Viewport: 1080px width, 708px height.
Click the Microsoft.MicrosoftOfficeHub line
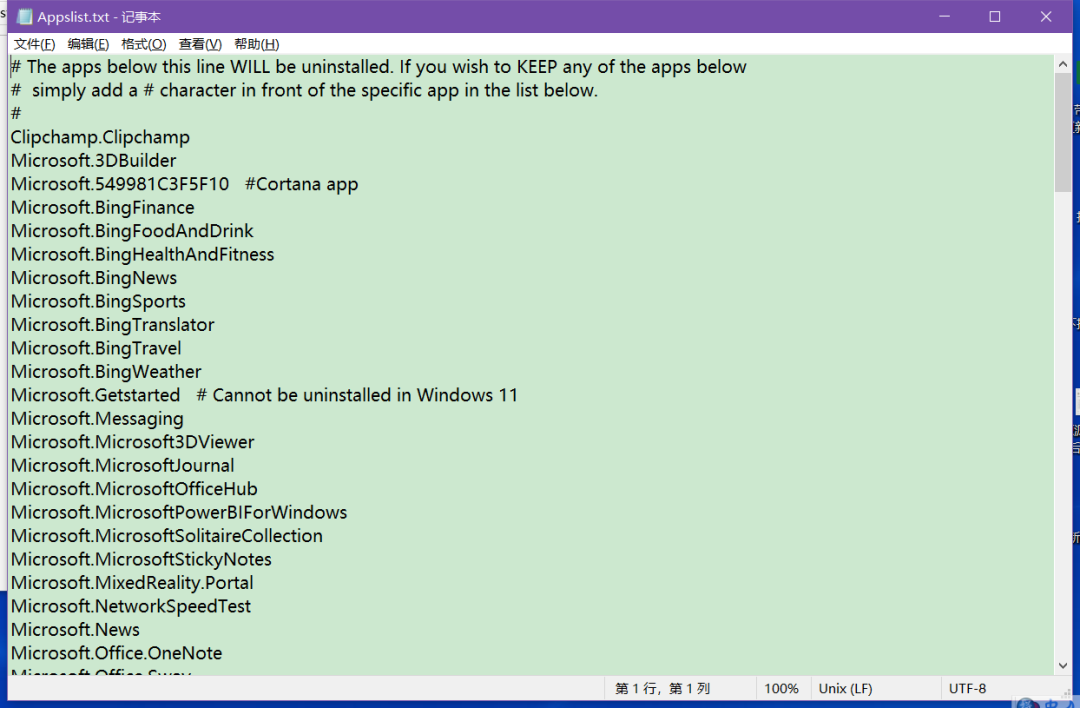(134, 488)
